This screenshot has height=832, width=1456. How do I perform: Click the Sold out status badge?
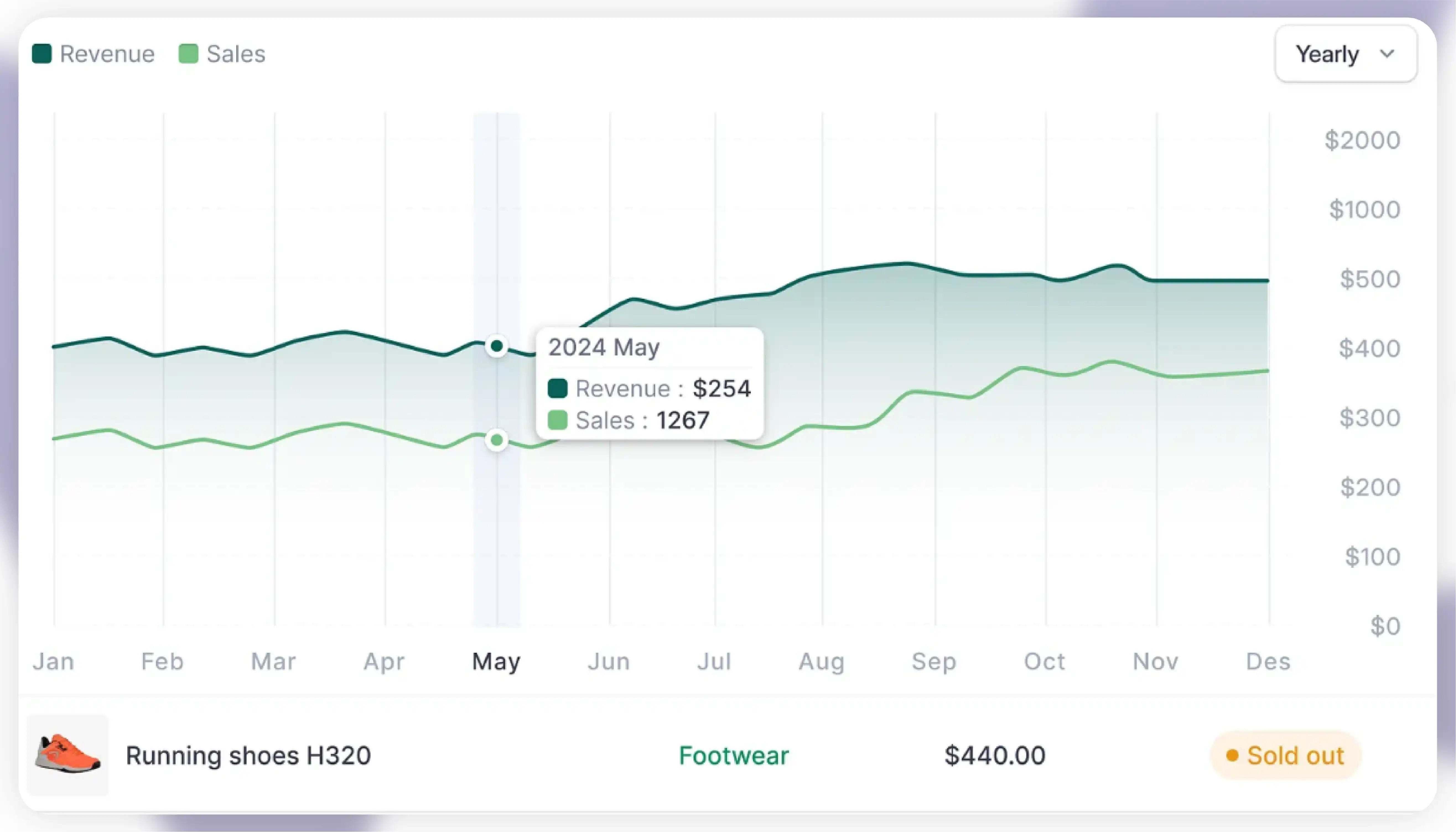[x=1286, y=755]
